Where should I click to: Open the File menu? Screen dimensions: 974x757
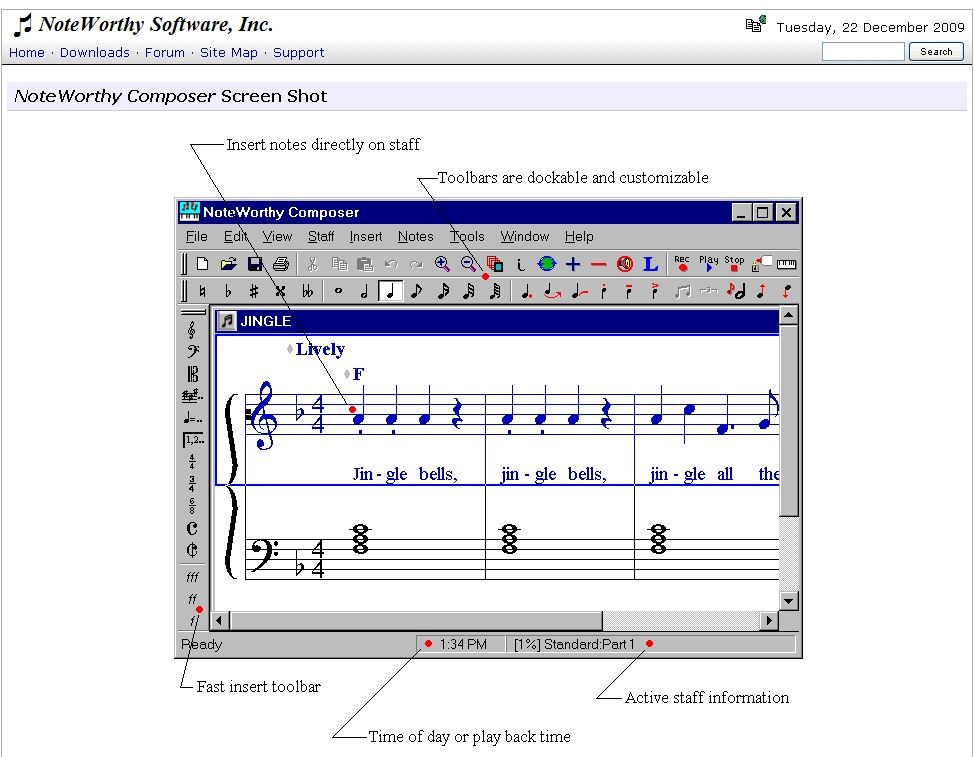196,237
